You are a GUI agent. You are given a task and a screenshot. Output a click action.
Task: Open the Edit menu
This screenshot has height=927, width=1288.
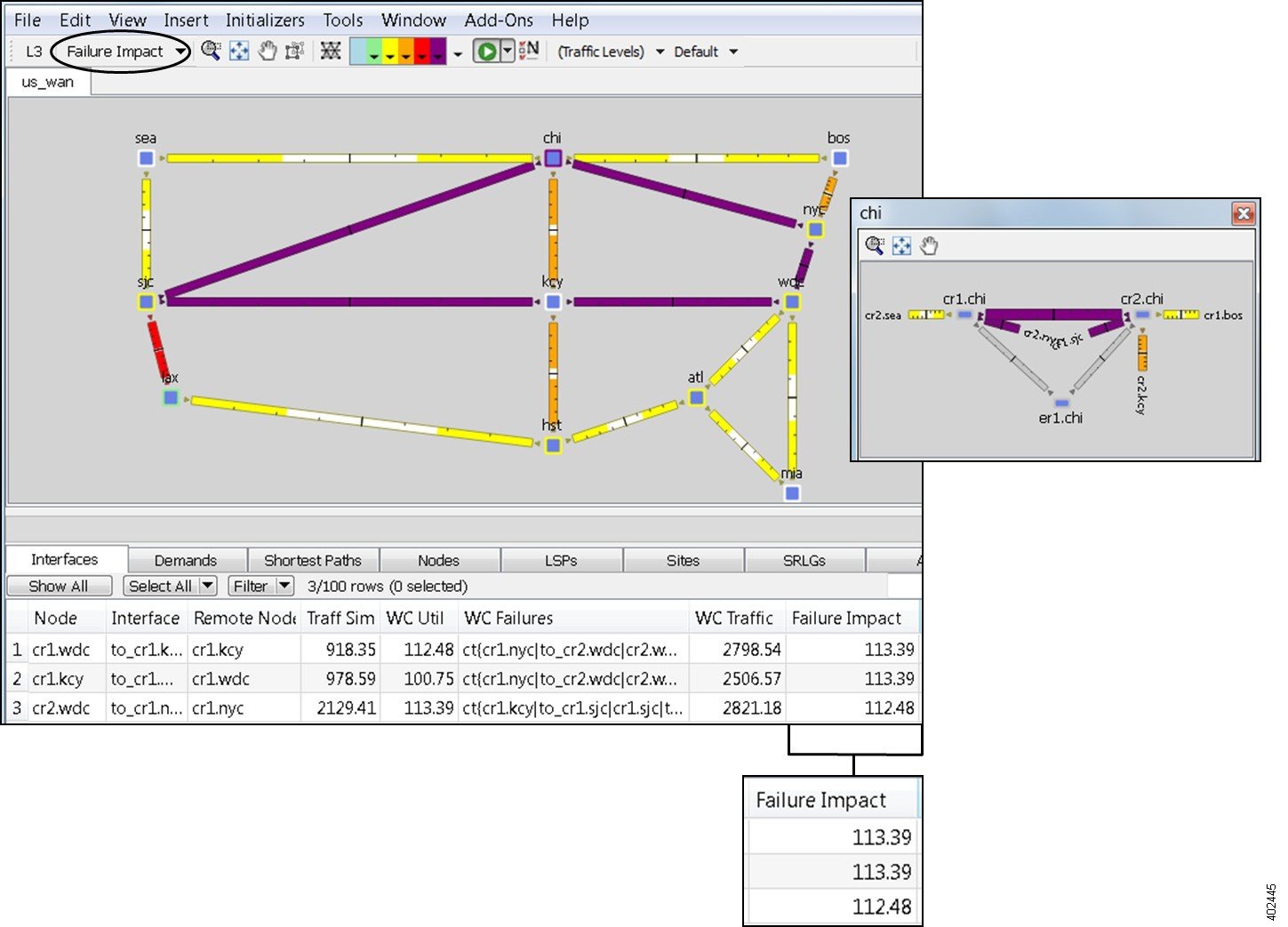tap(76, 20)
